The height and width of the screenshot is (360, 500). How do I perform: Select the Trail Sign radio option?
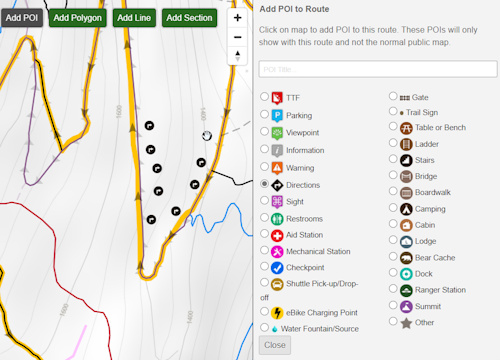pyautogui.click(x=393, y=111)
